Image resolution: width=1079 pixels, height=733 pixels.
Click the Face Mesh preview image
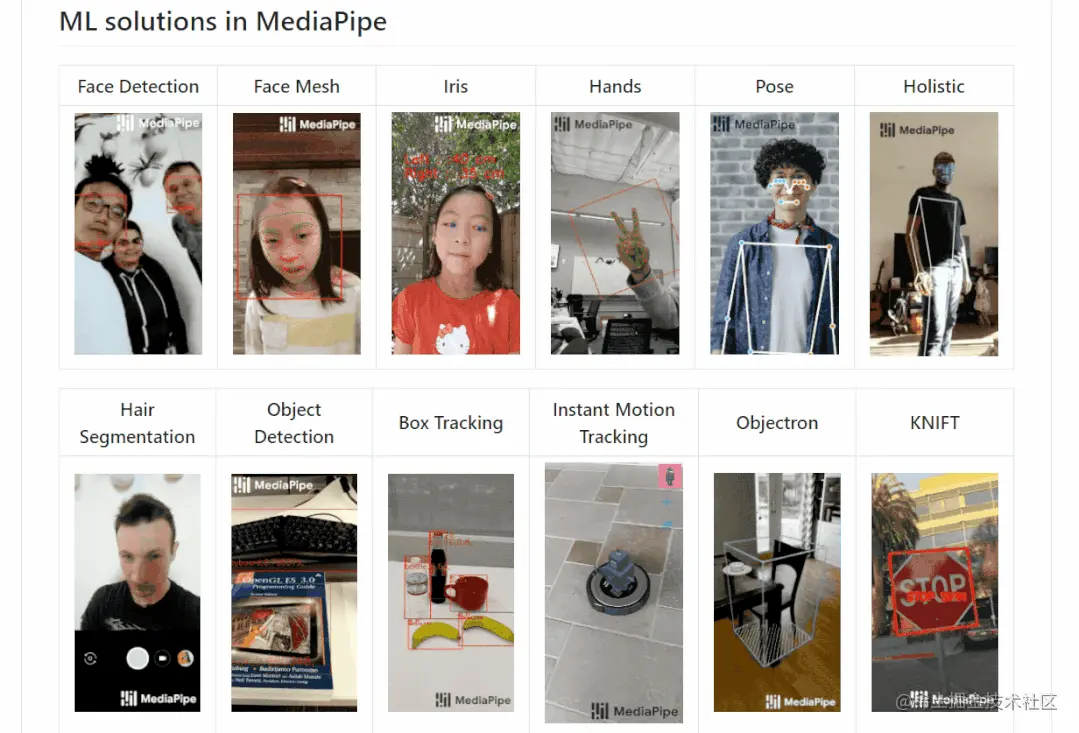tap(297, 233)
